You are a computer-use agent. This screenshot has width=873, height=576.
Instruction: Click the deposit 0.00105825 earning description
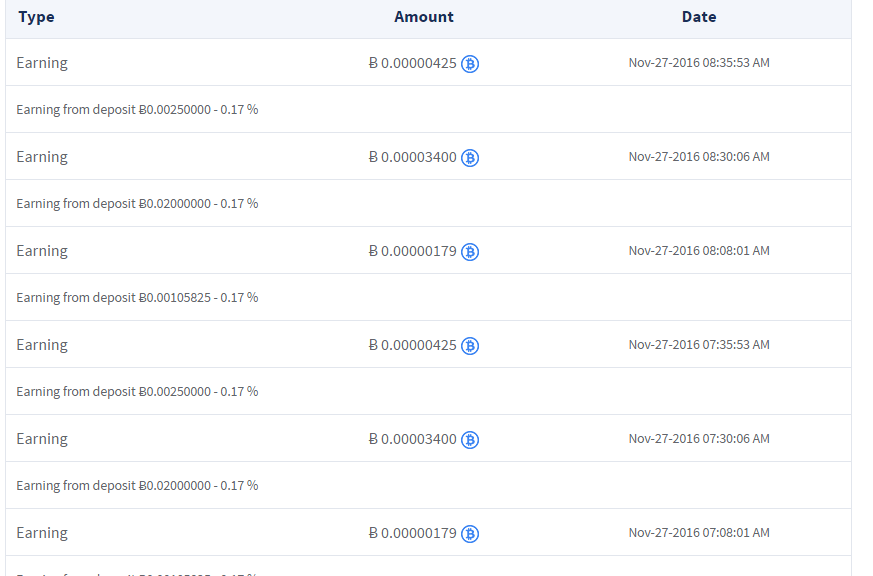137,298
